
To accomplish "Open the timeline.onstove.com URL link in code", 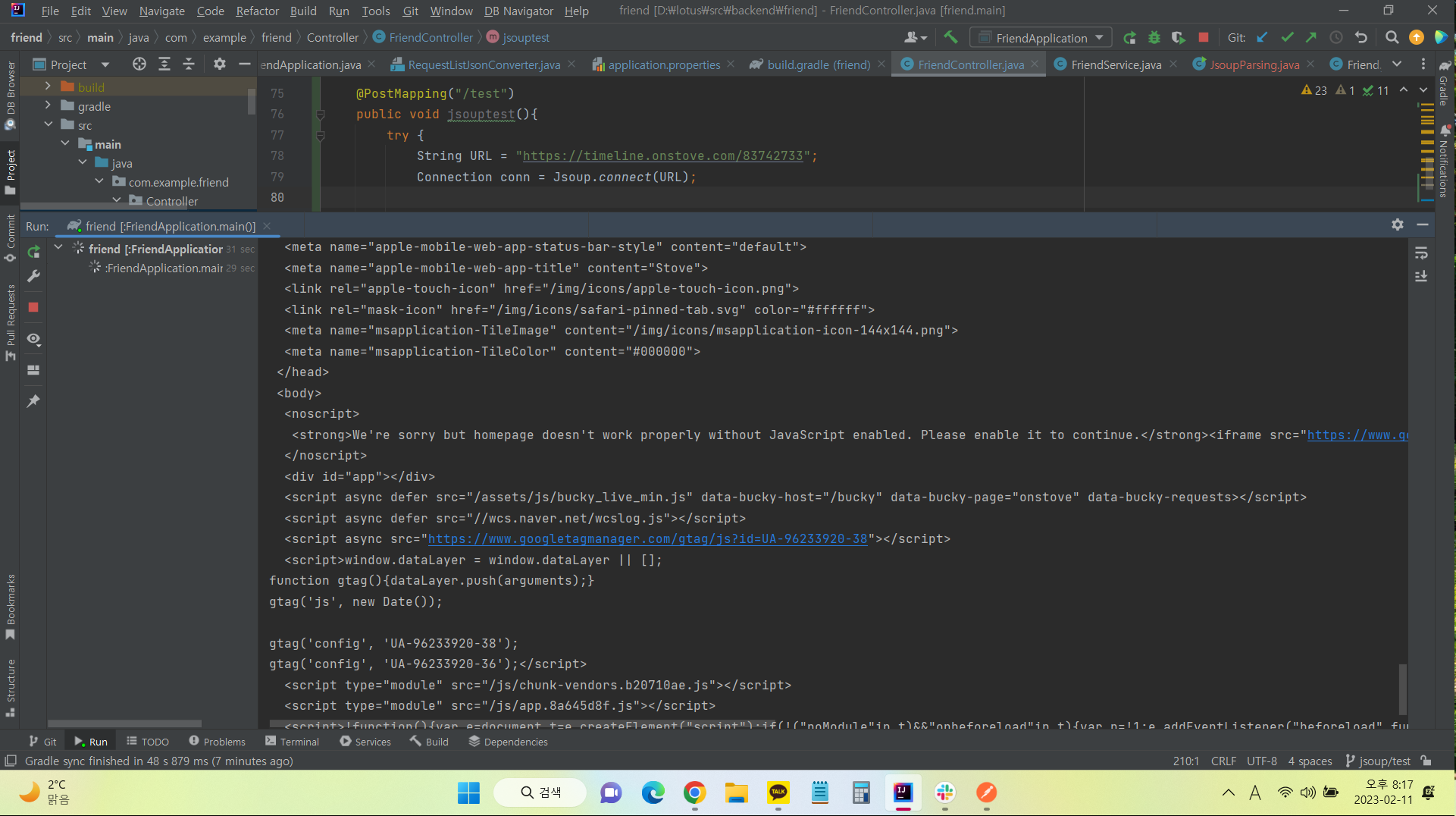I will click(662, 155).
